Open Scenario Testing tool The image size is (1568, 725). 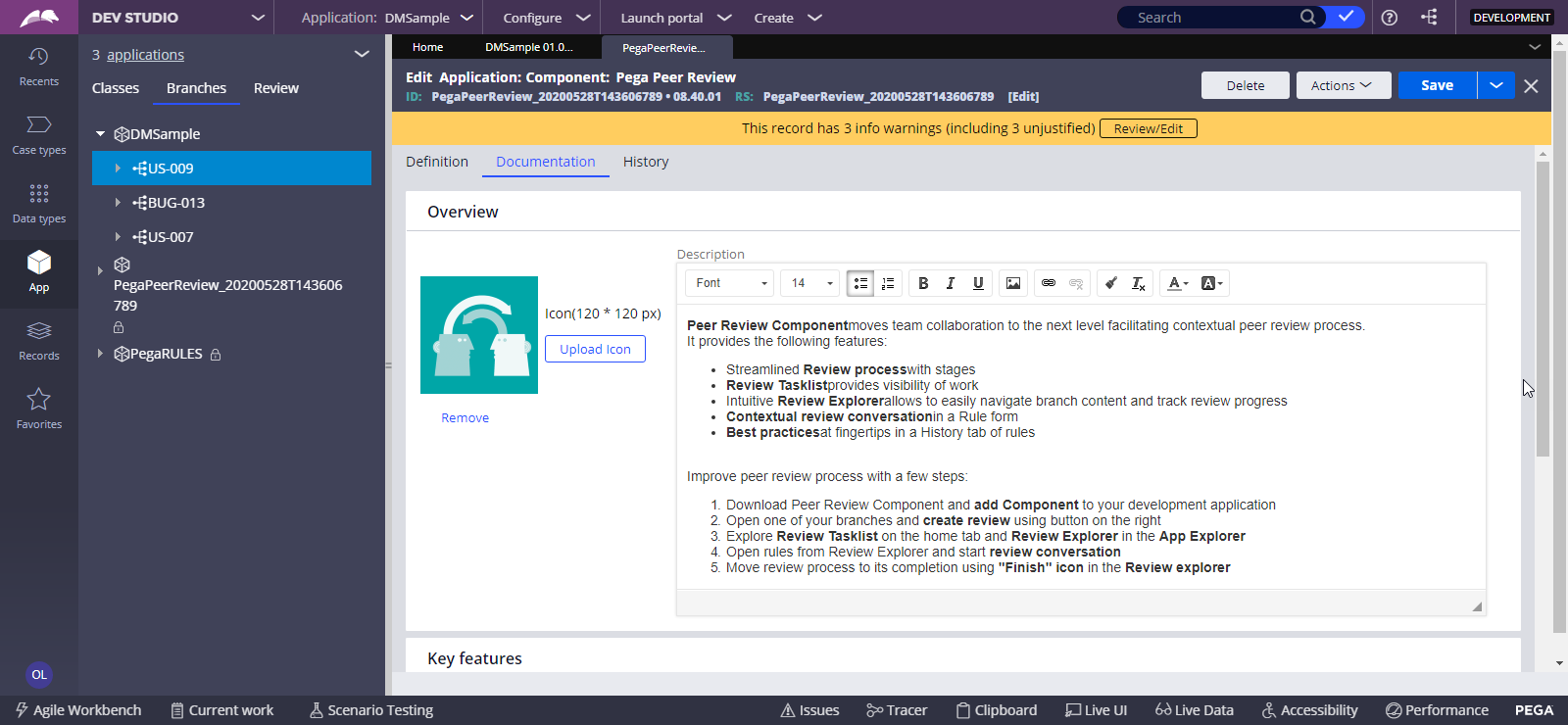pyautogui.click(x=371, y=710)
